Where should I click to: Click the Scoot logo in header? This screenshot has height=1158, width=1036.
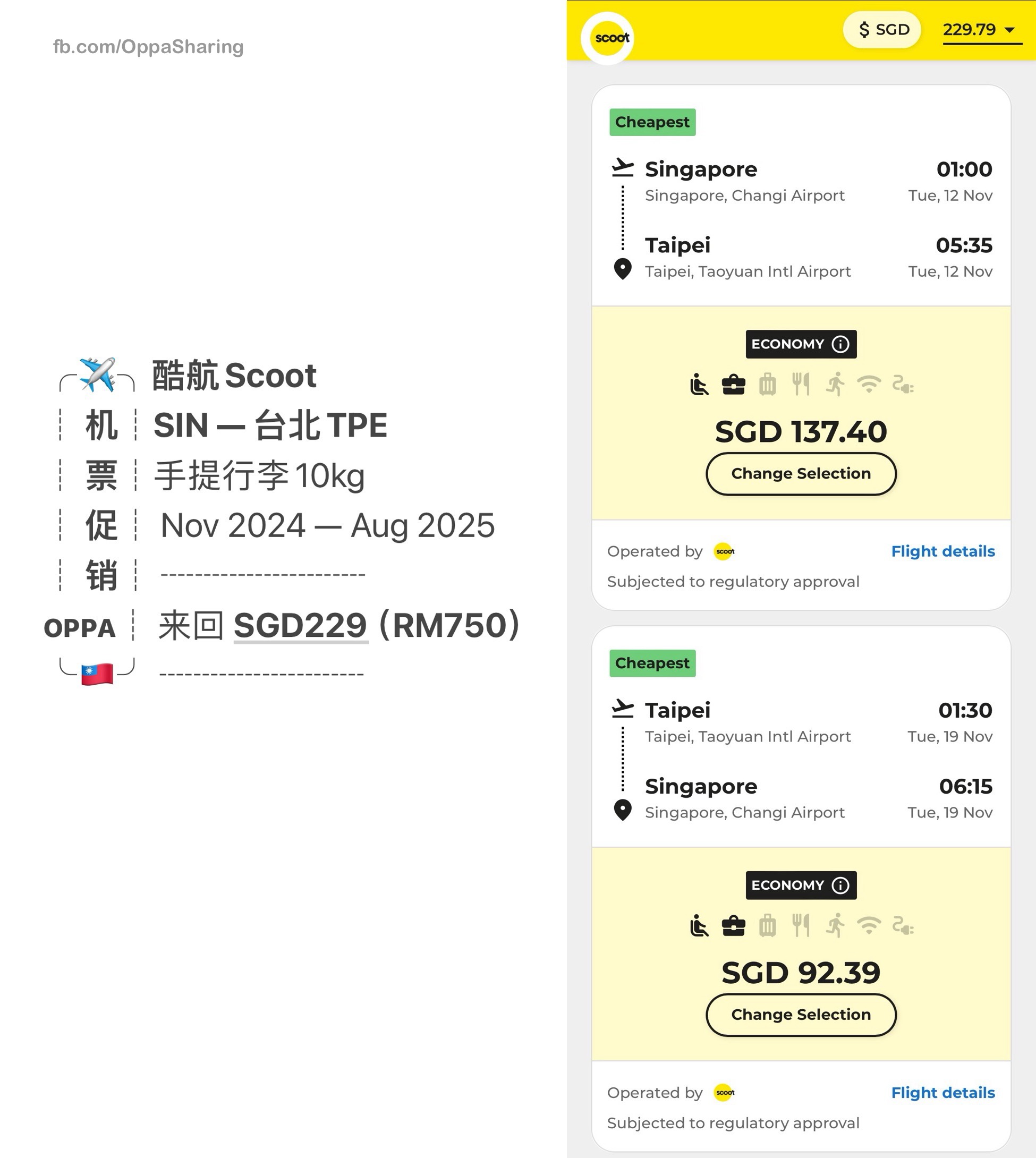[612, 38]
